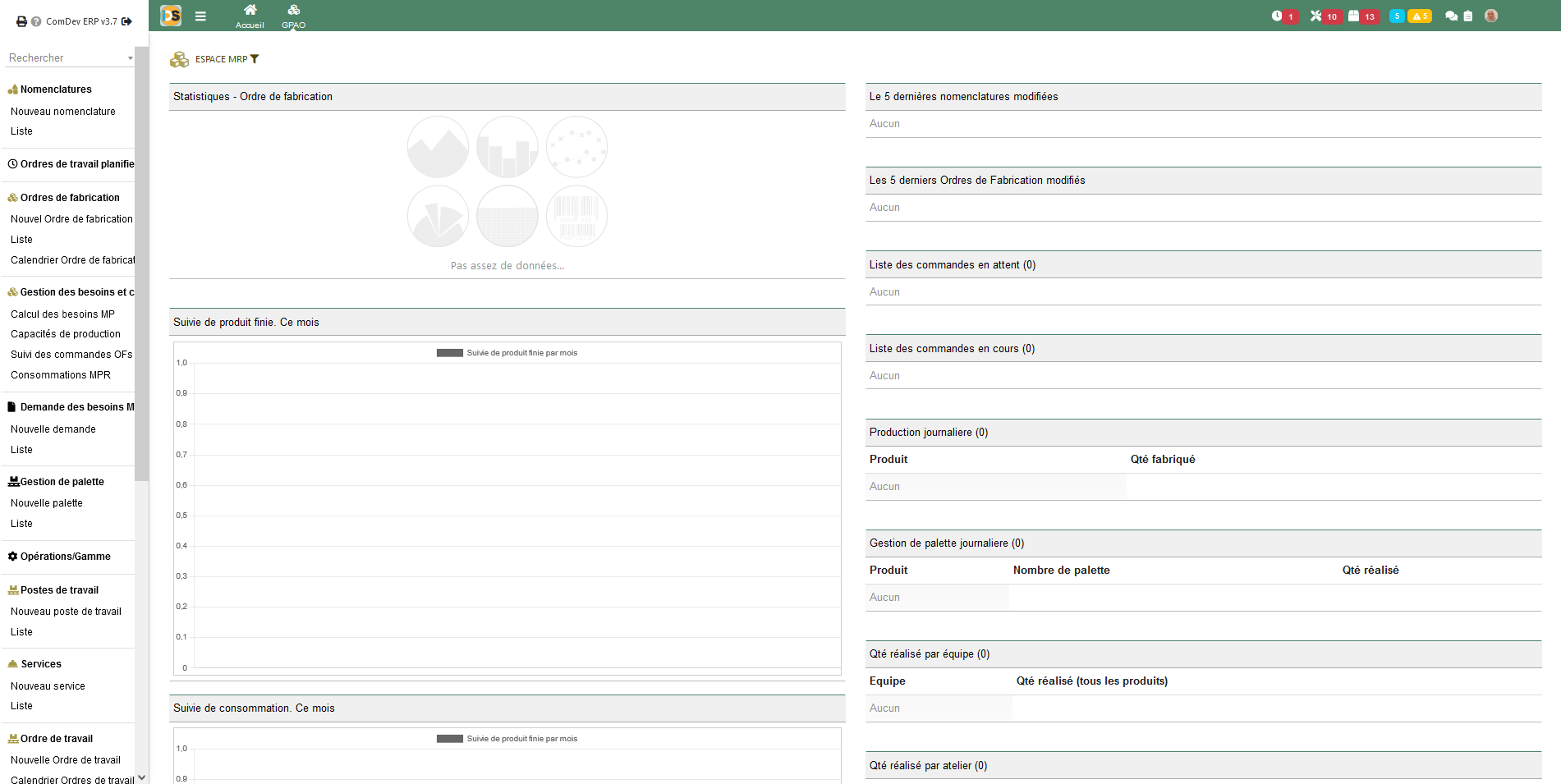Open the chat messages icon
This screenshot has height=784, width=1561.
point(1451,16)
